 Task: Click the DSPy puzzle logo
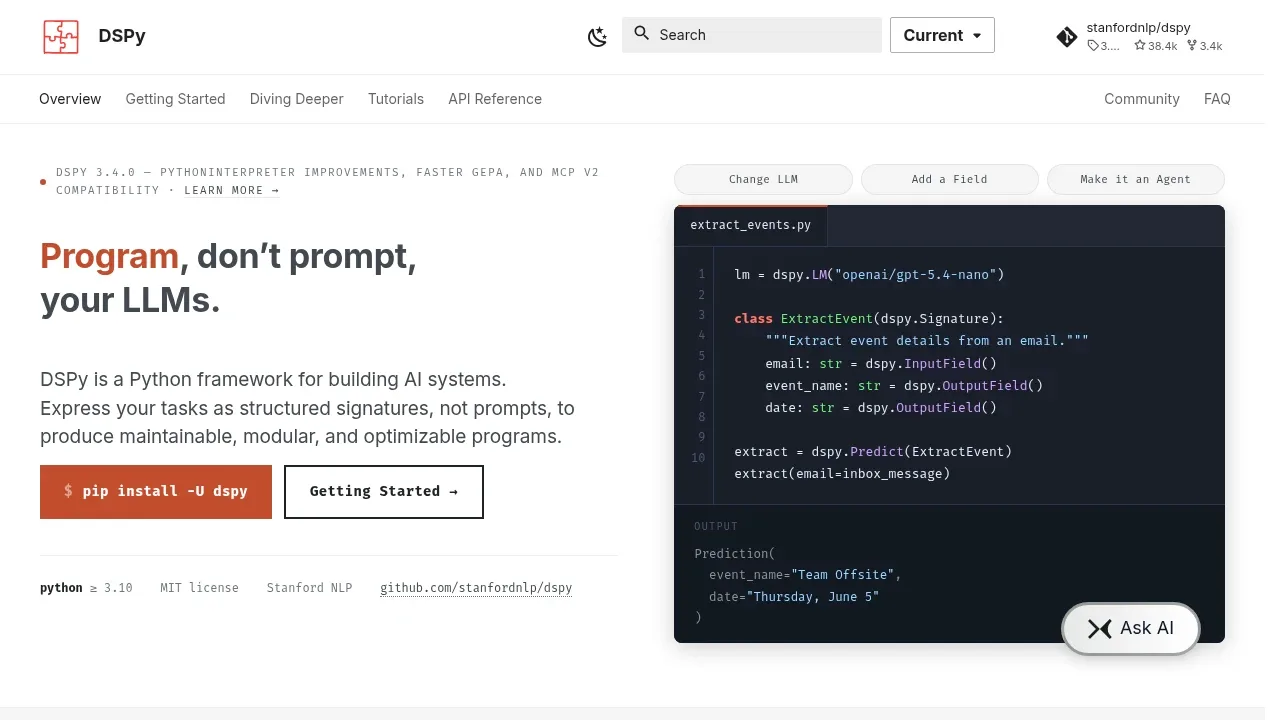coord(61,36)
